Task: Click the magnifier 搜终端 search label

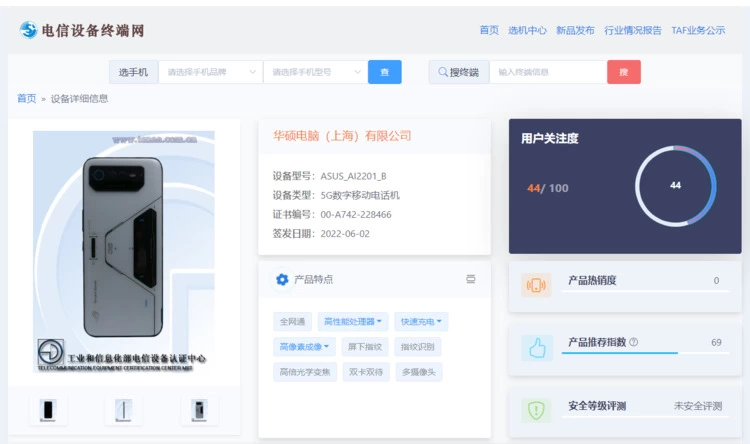Action: click(x=459, y=72)
